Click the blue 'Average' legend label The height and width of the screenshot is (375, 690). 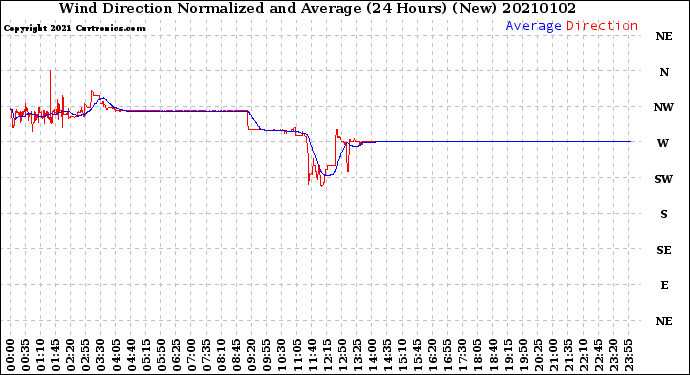[533, 26]
